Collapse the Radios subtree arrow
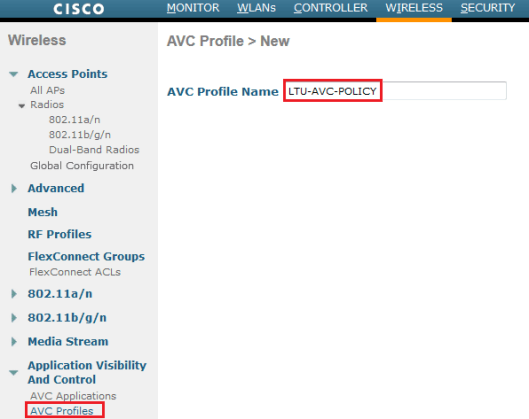The width and height of the screenshot is (529, 419). (x=22, y=106)
